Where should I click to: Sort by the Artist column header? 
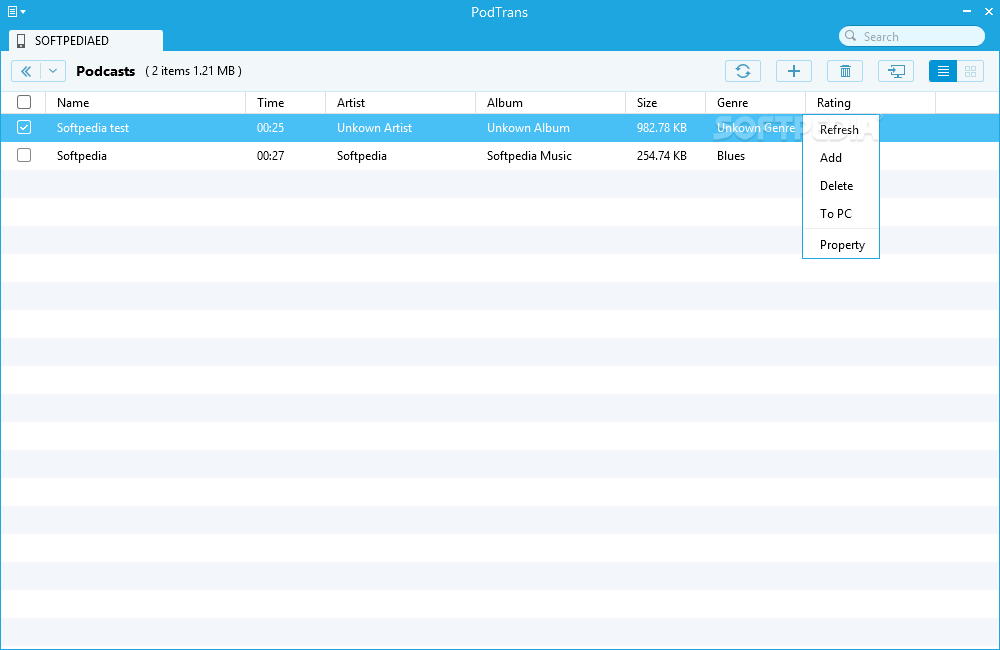point(401,103)
